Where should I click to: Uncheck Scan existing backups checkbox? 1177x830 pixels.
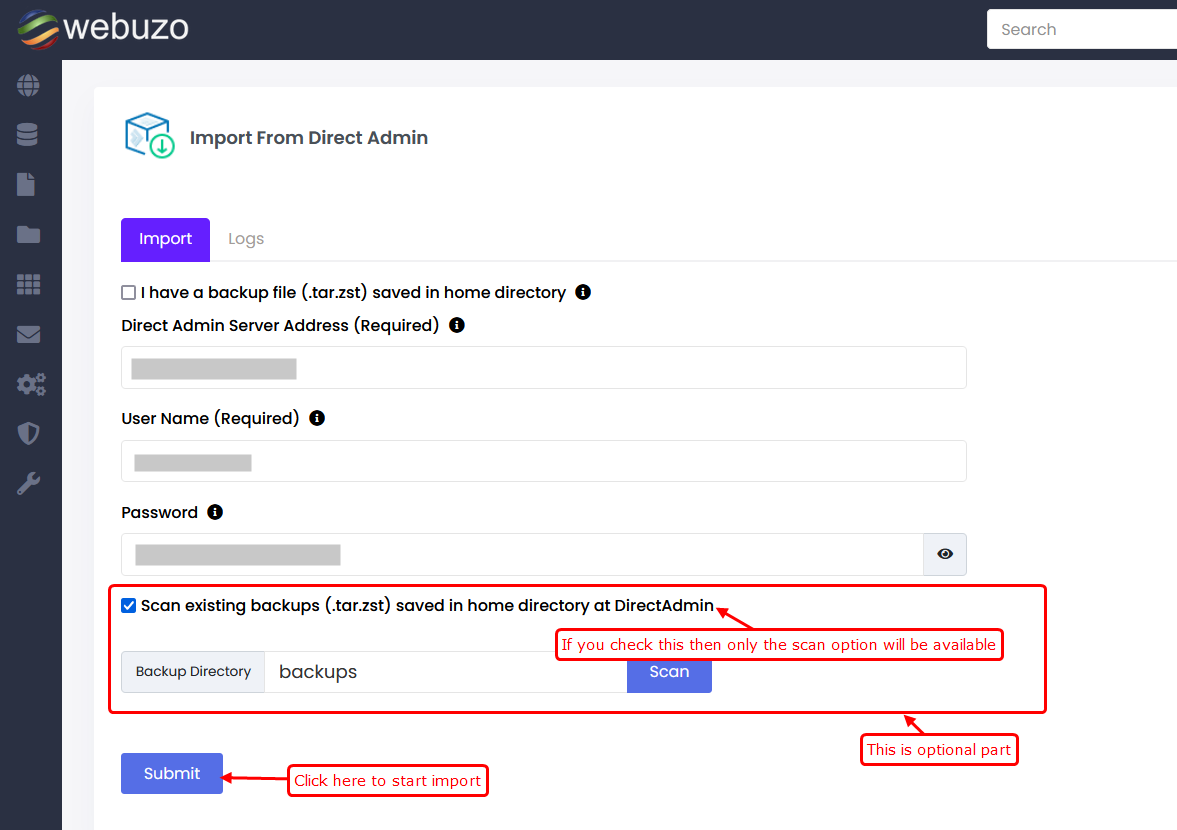129,606
